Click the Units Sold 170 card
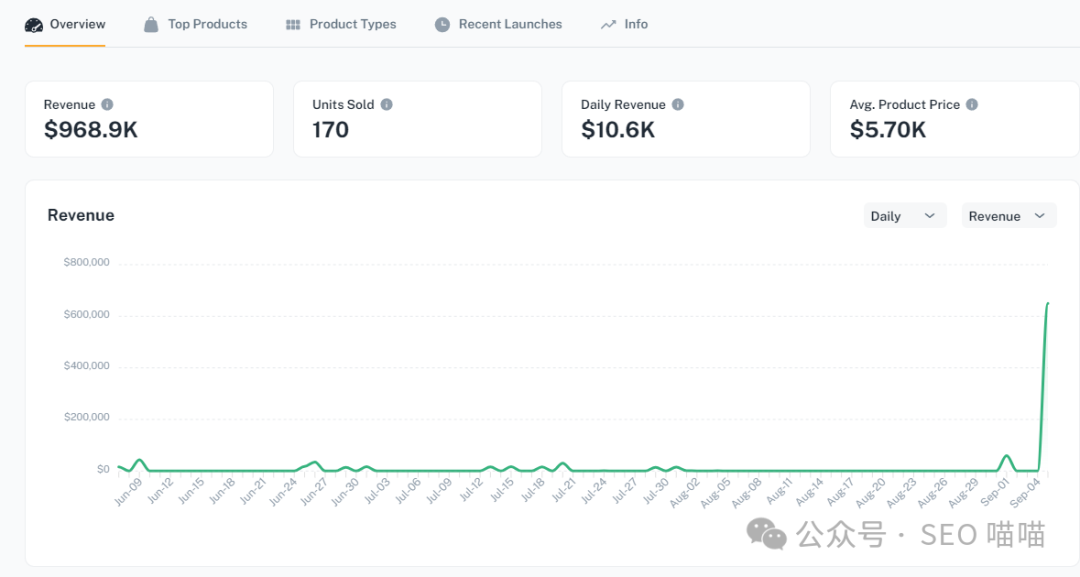1080x577 pixels. tap(417, 119)
